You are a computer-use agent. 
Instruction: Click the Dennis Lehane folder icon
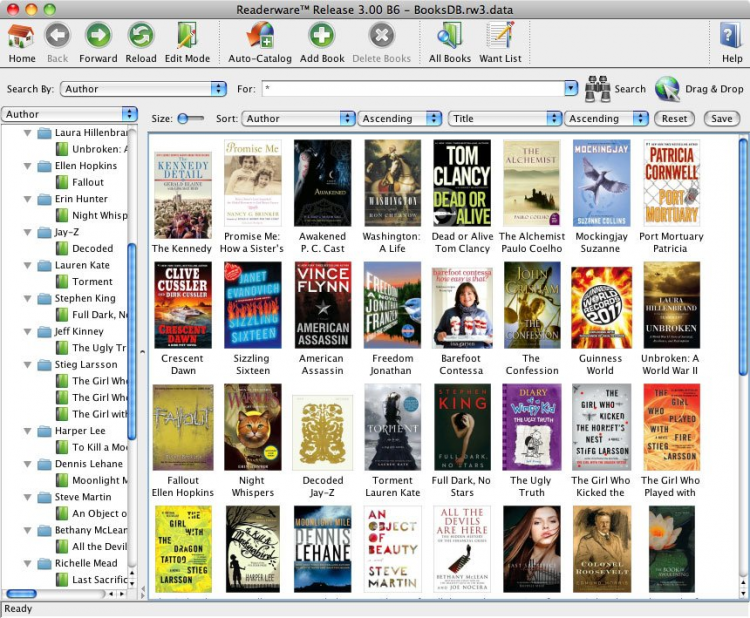[44, 464]
